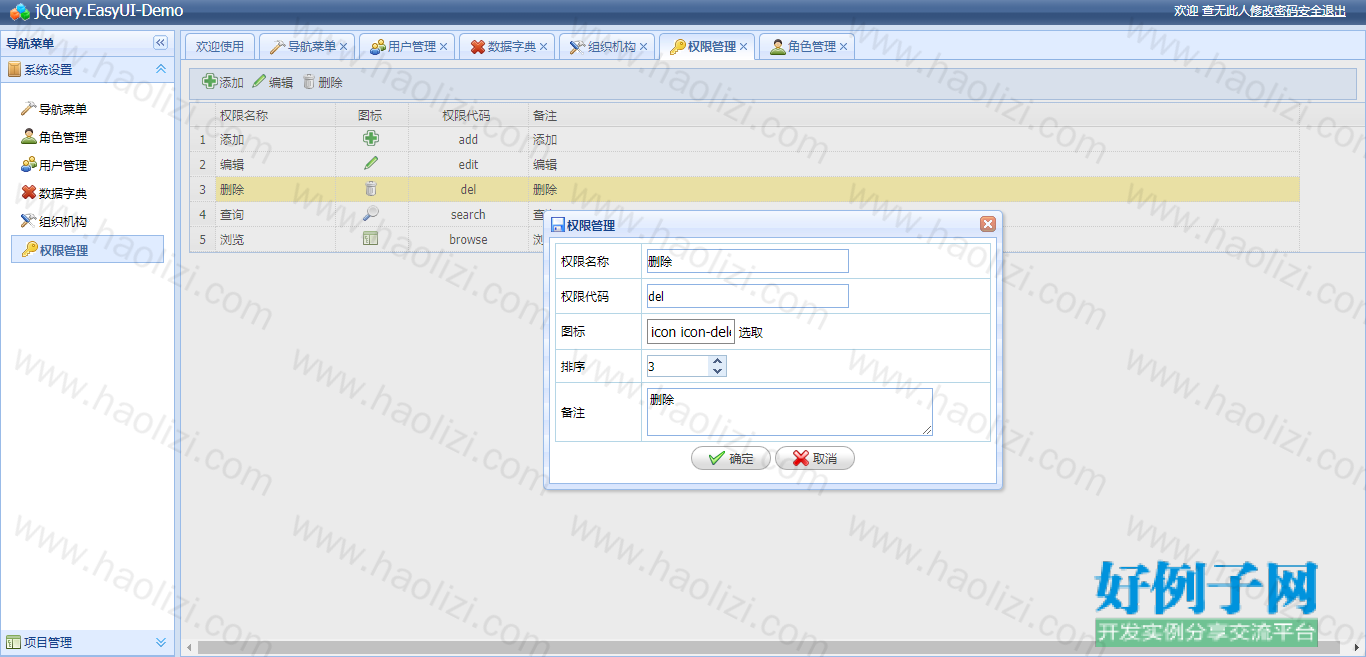Expand the 项目管理 accordion section
This screenshot has height=657, width=1366.
pos(160,643)
